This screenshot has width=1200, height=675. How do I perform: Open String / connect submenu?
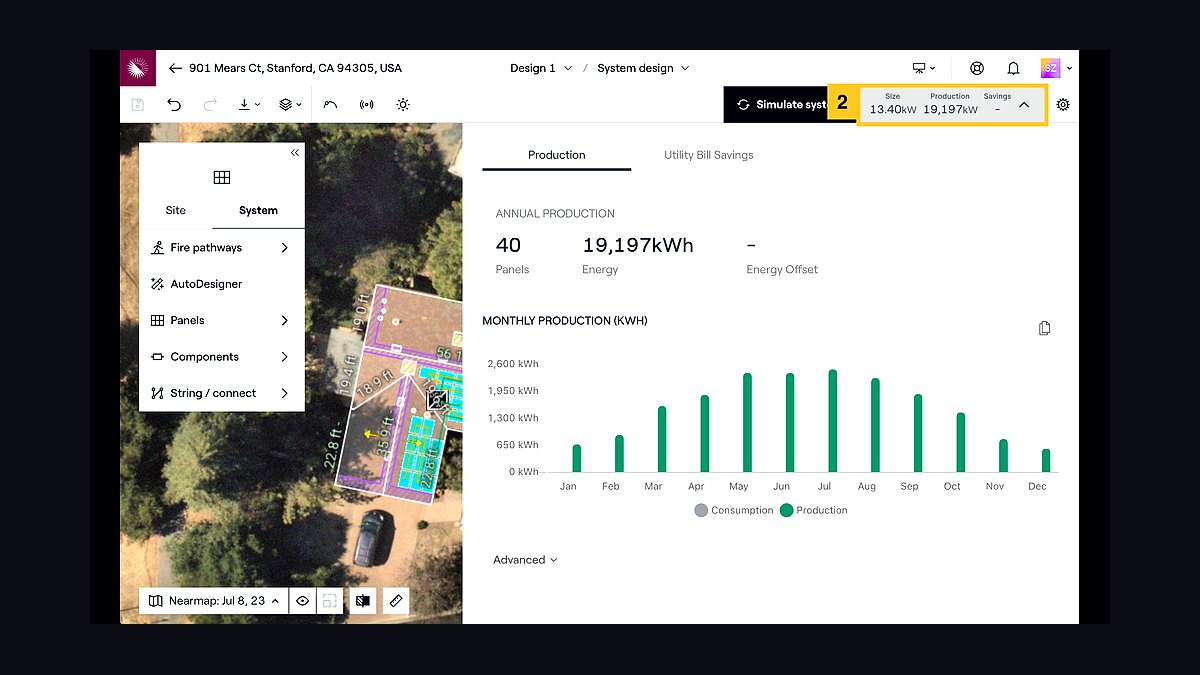[221, 393]
